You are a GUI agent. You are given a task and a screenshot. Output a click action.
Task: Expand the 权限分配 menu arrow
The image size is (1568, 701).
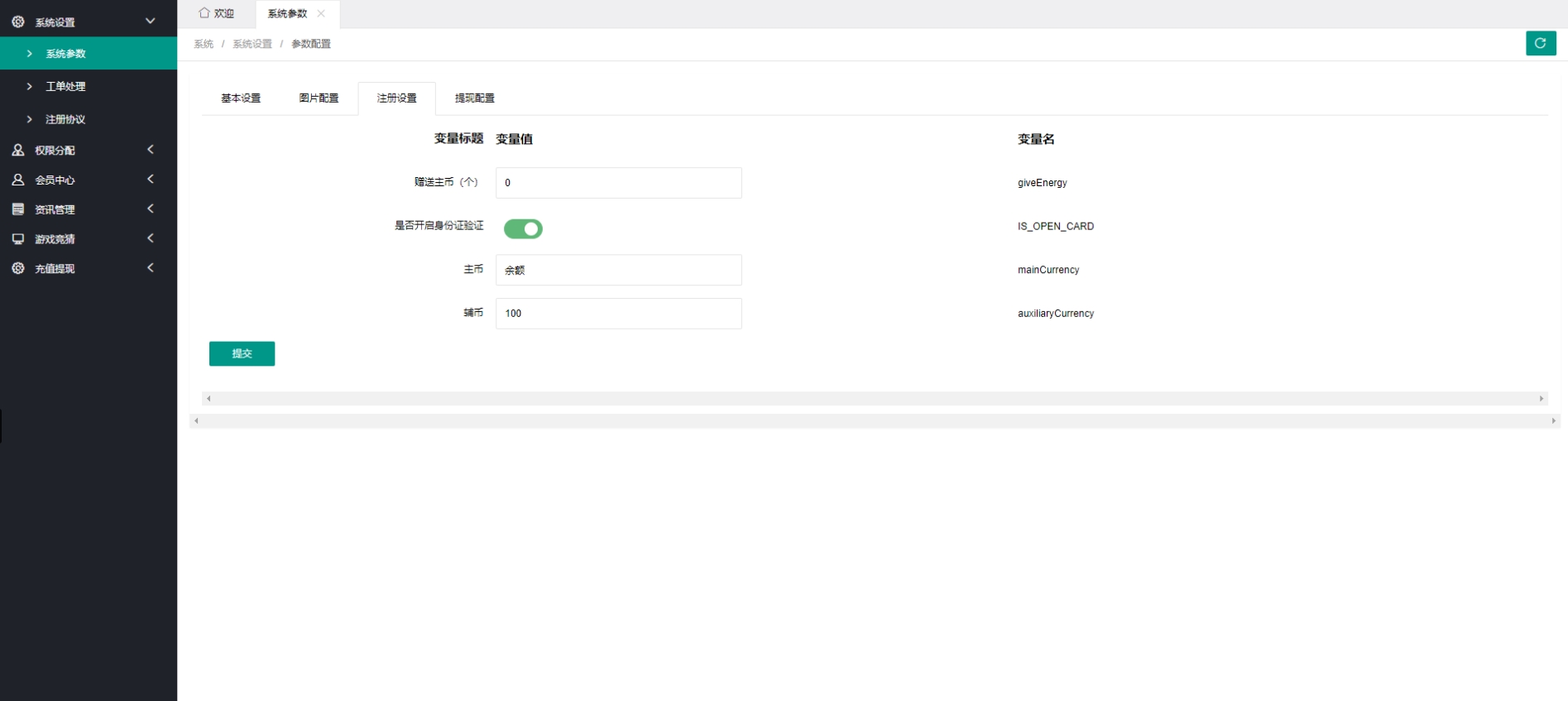[x=150, y=150]
